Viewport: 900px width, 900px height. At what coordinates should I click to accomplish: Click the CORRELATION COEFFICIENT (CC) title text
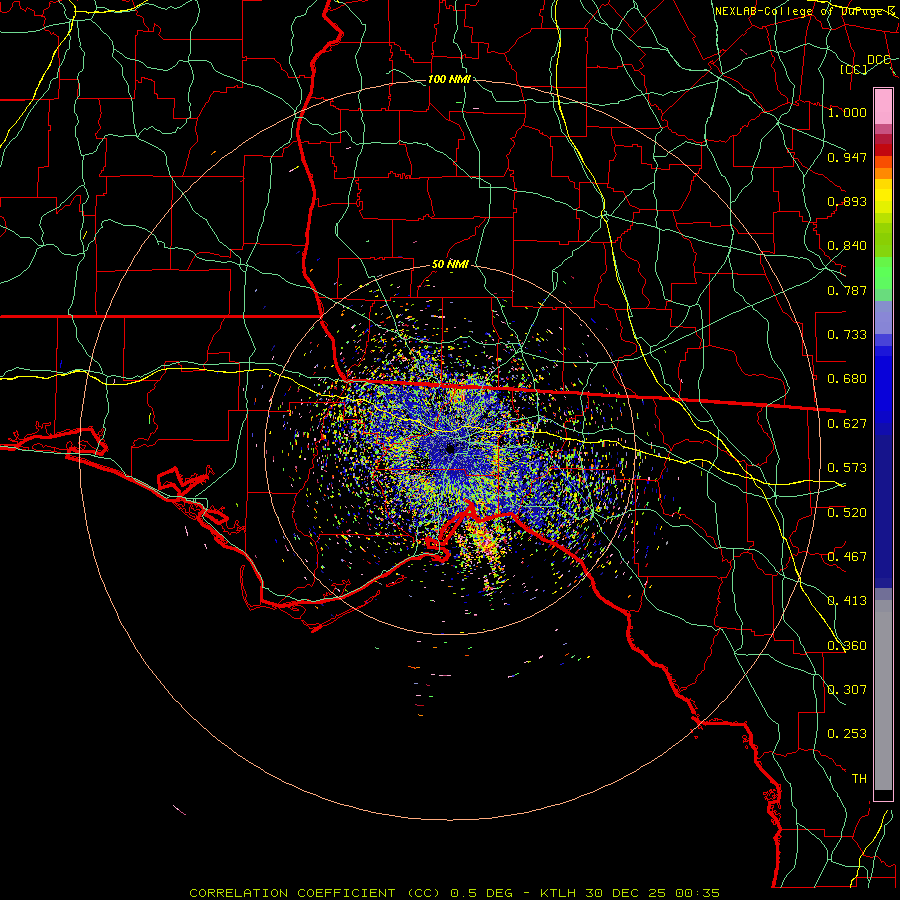pyautogui.click(x=315, y=893)
